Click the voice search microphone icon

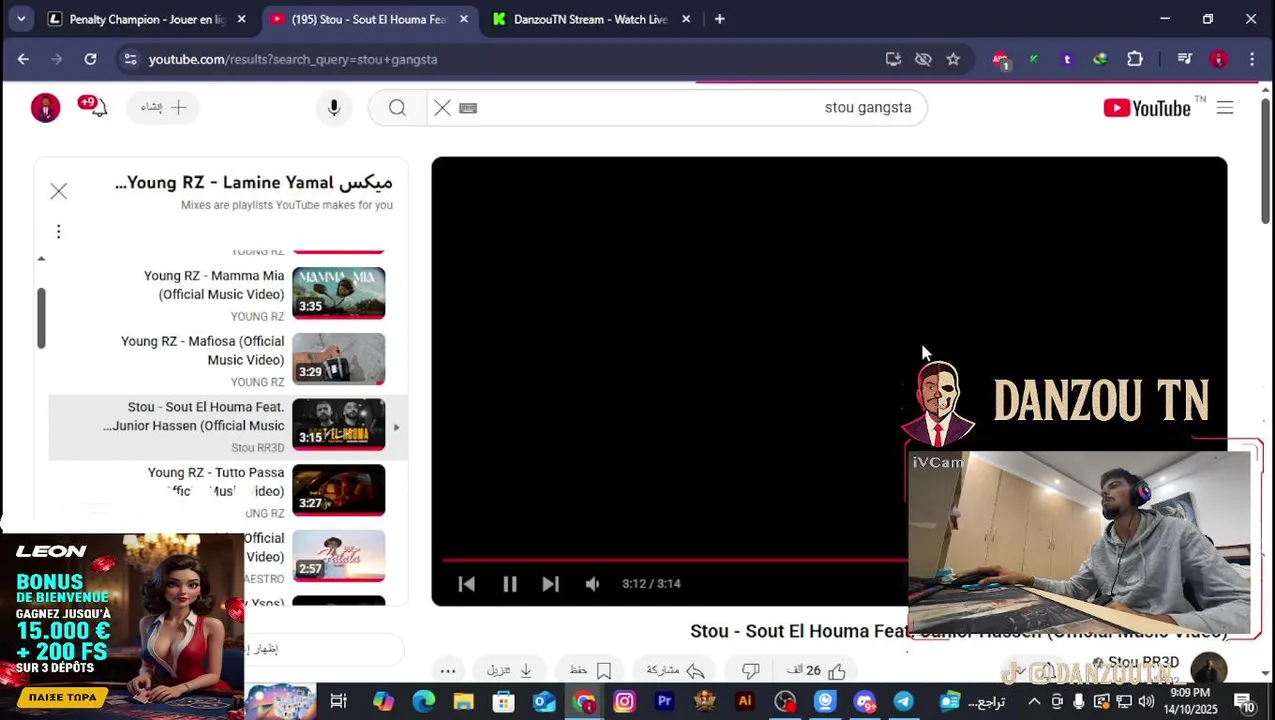(334, 107)
